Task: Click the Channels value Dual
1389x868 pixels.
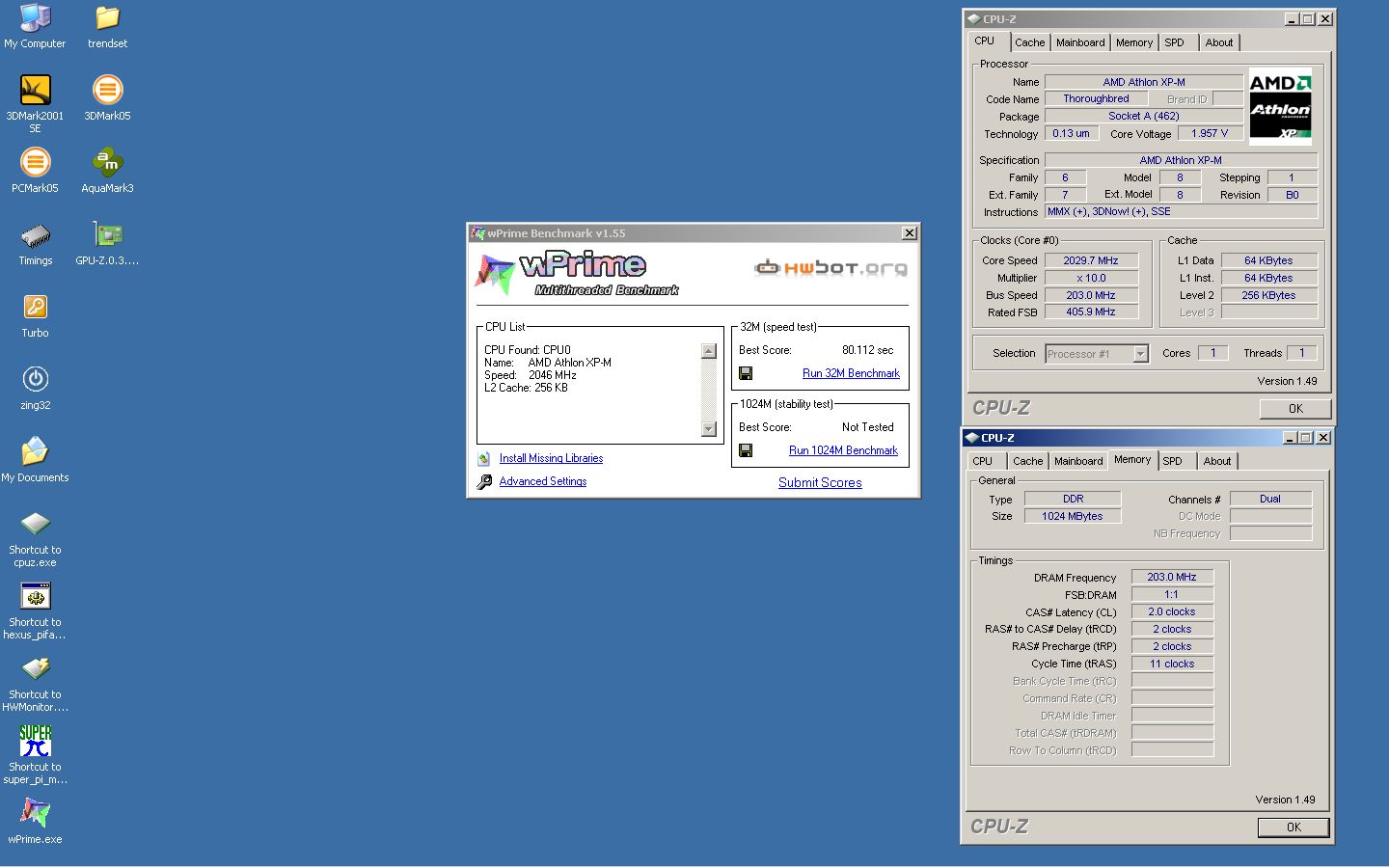Action: click(1270, 499)
